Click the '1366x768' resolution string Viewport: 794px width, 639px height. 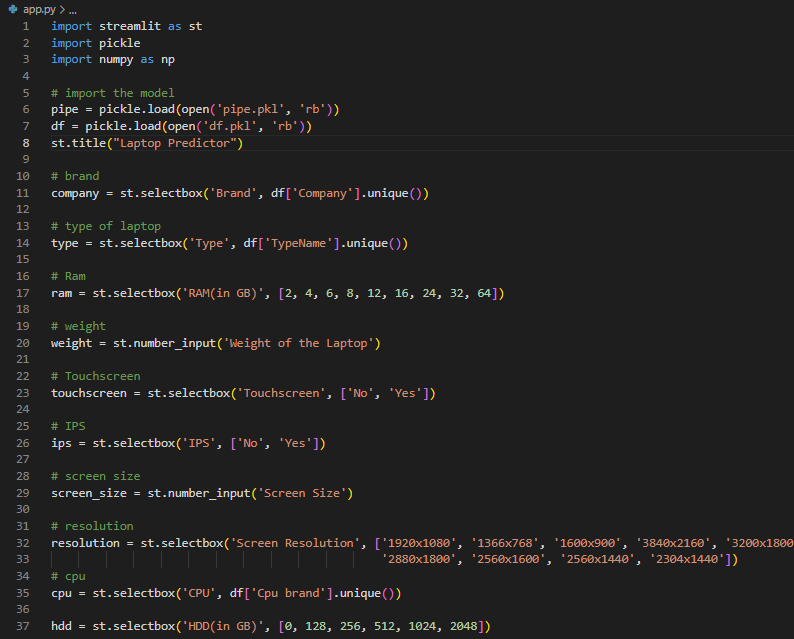point(505,543)
